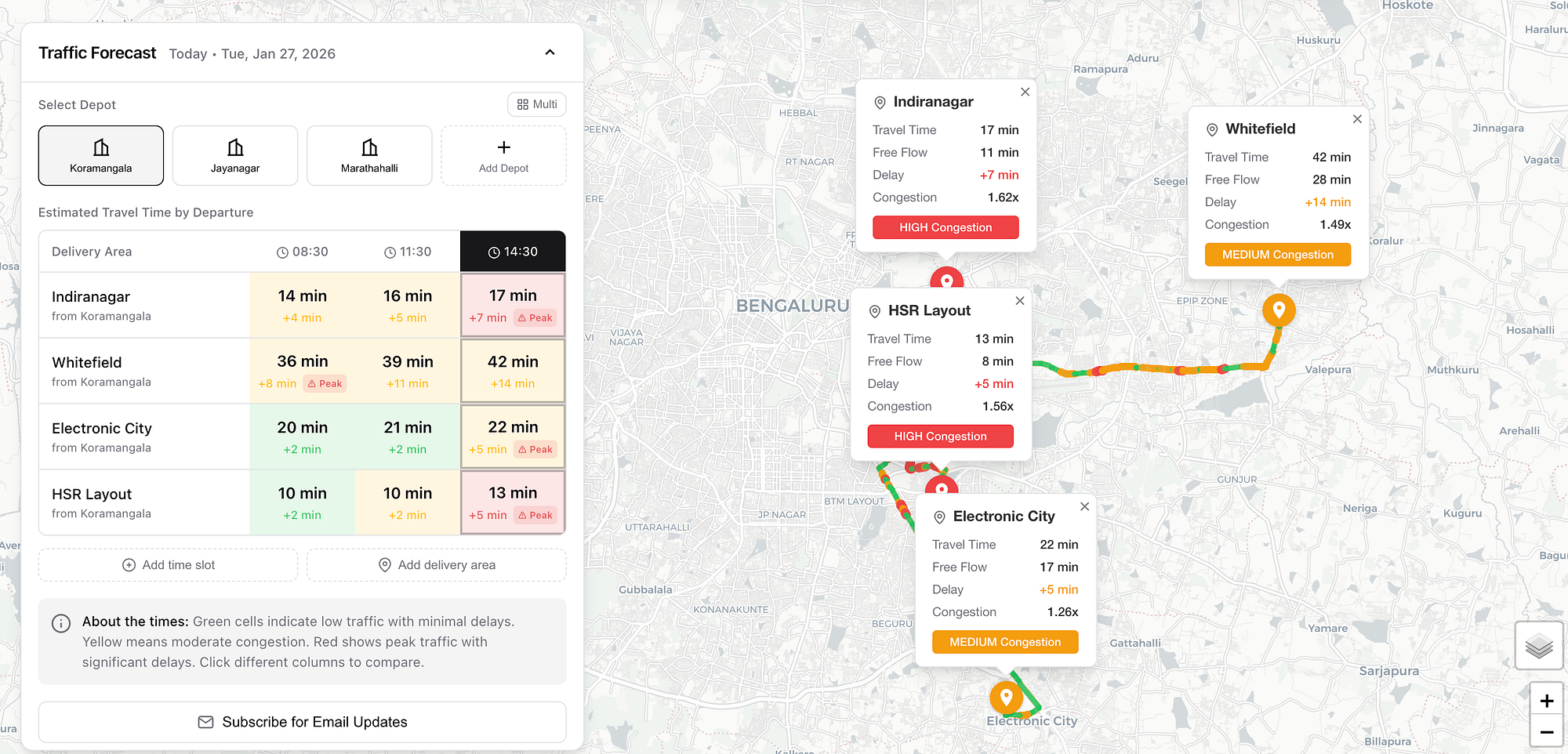Switch to the 11:30 departure column
Screen dimensions: 1568x754
408,252
